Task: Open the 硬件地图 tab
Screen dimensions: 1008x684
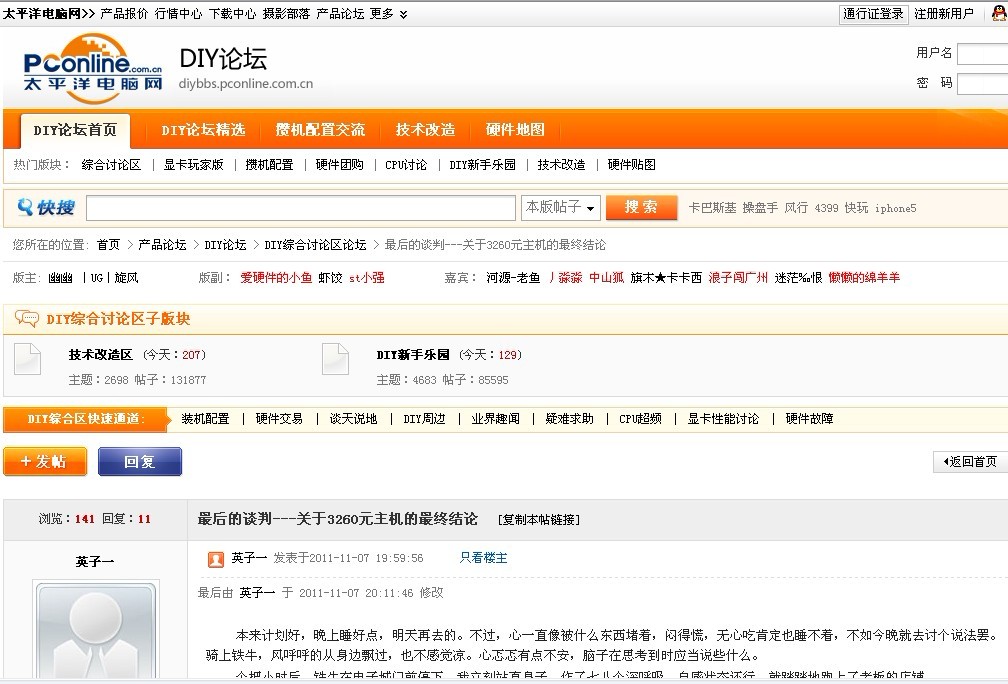Action: point(515,130)
